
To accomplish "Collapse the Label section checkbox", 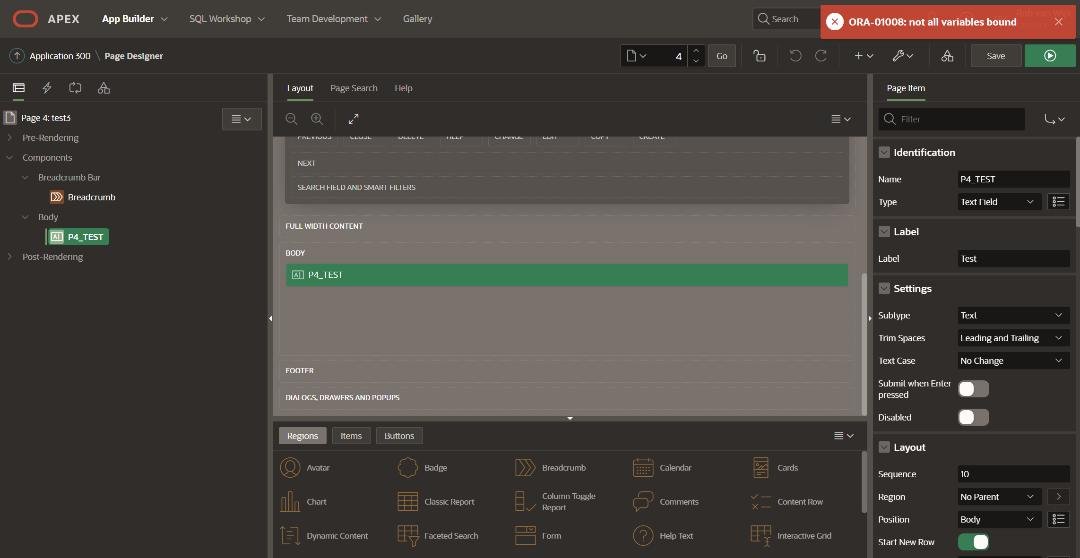I will click(884, 231).
